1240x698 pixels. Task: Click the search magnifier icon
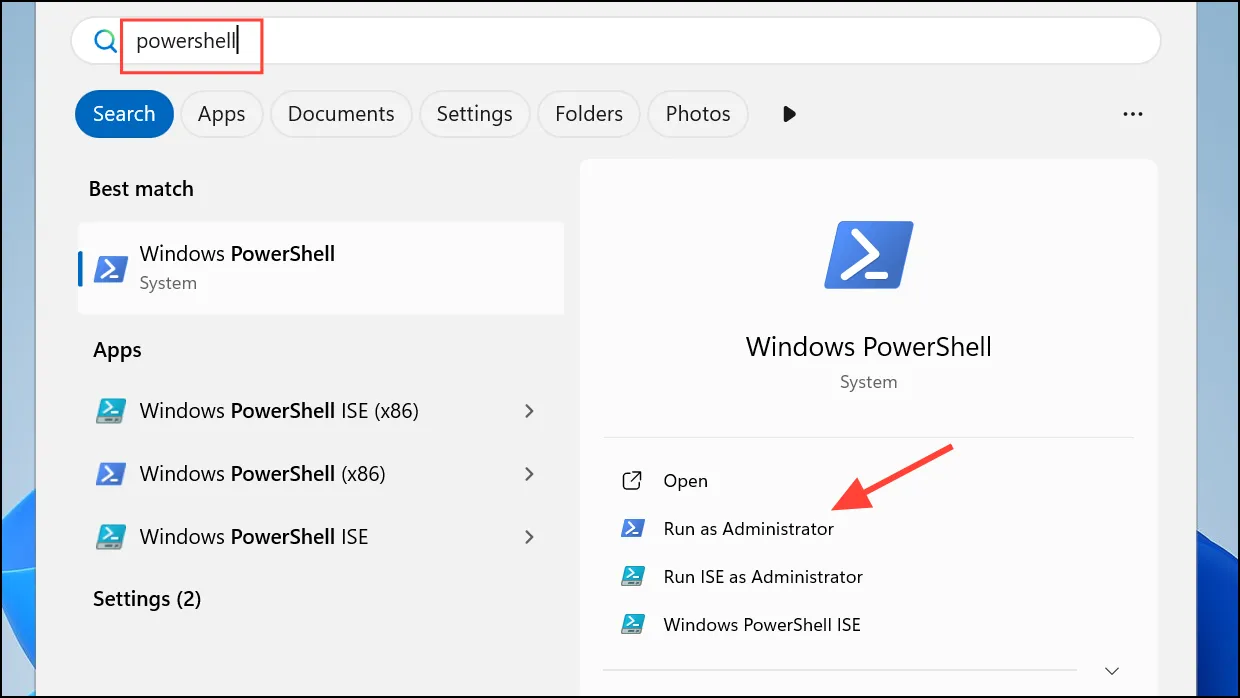tap(105, 41)
